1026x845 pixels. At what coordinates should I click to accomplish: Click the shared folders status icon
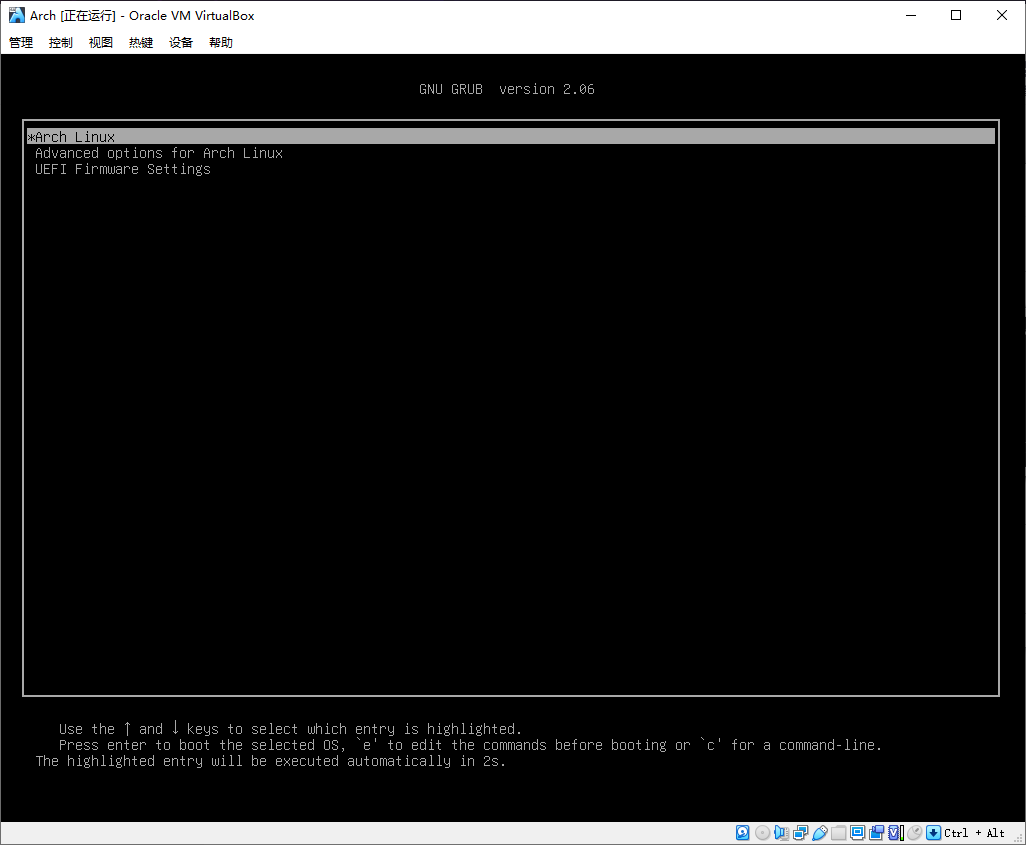[x=838, y=832]
